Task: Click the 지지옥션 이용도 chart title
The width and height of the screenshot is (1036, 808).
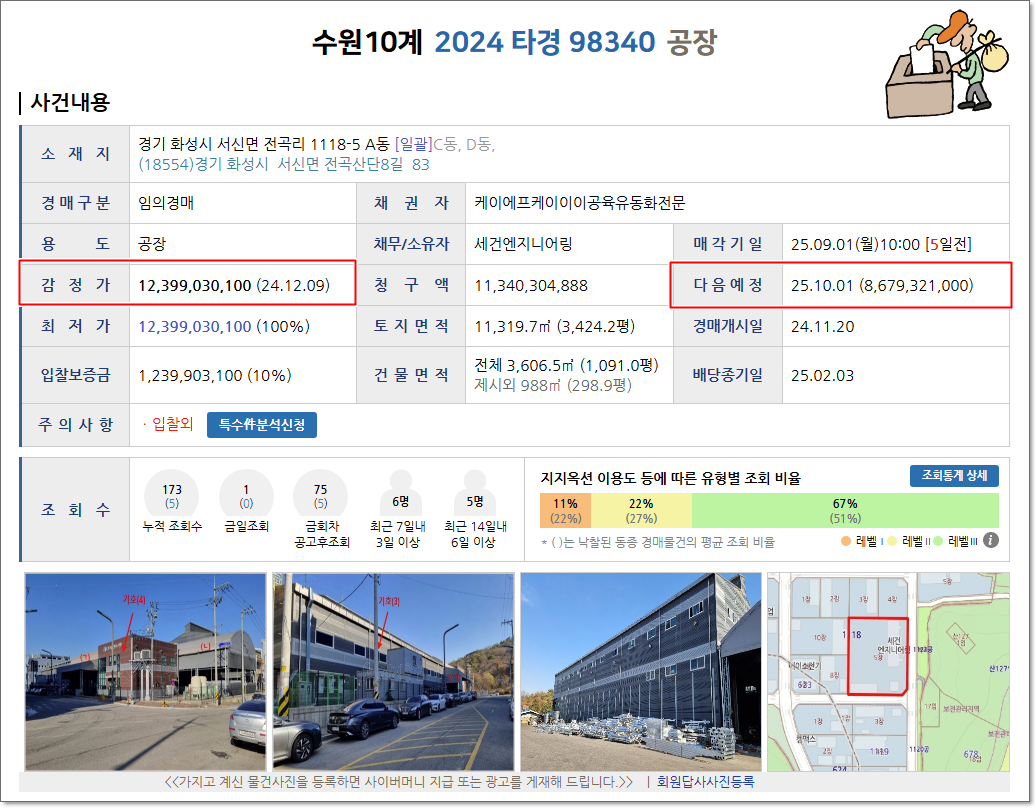Action: tap(670, 478)
